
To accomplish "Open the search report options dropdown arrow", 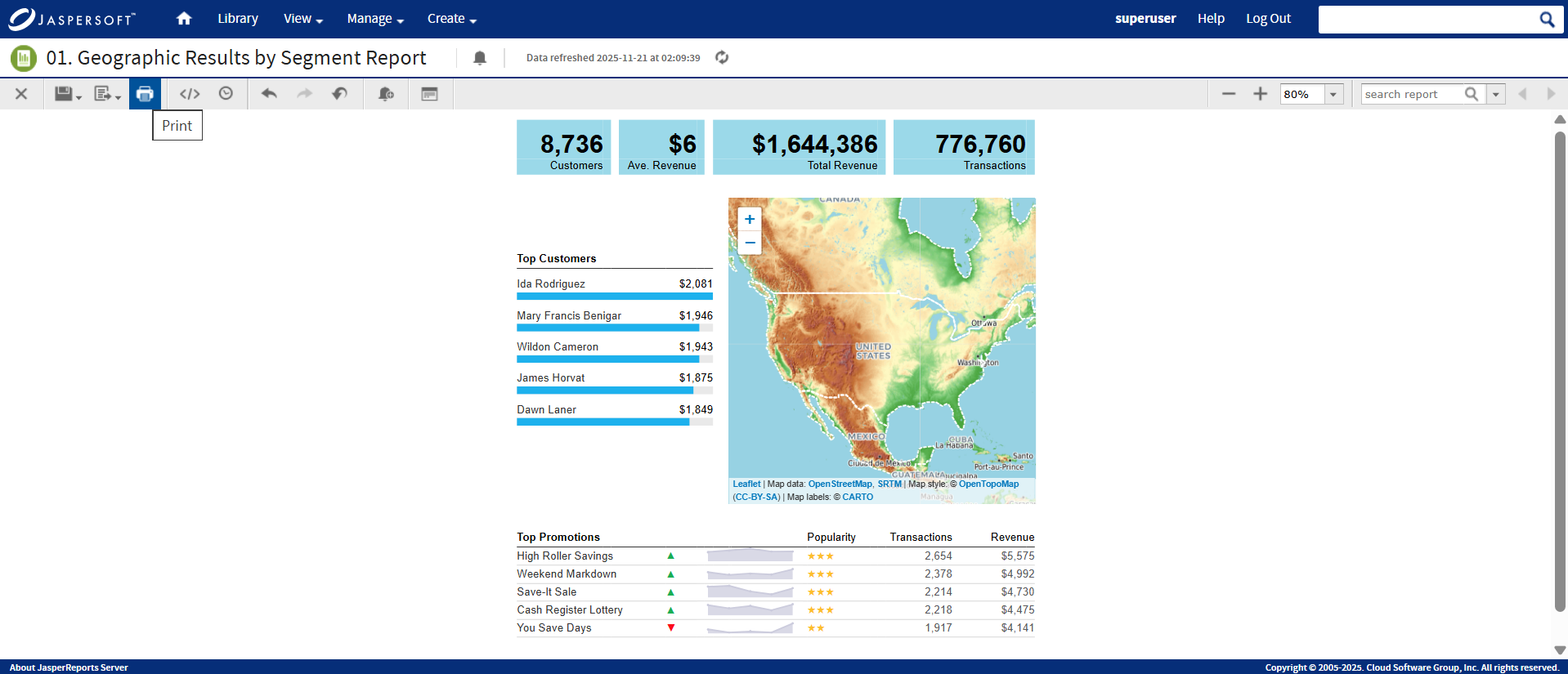I will (x=1496, y=94).
